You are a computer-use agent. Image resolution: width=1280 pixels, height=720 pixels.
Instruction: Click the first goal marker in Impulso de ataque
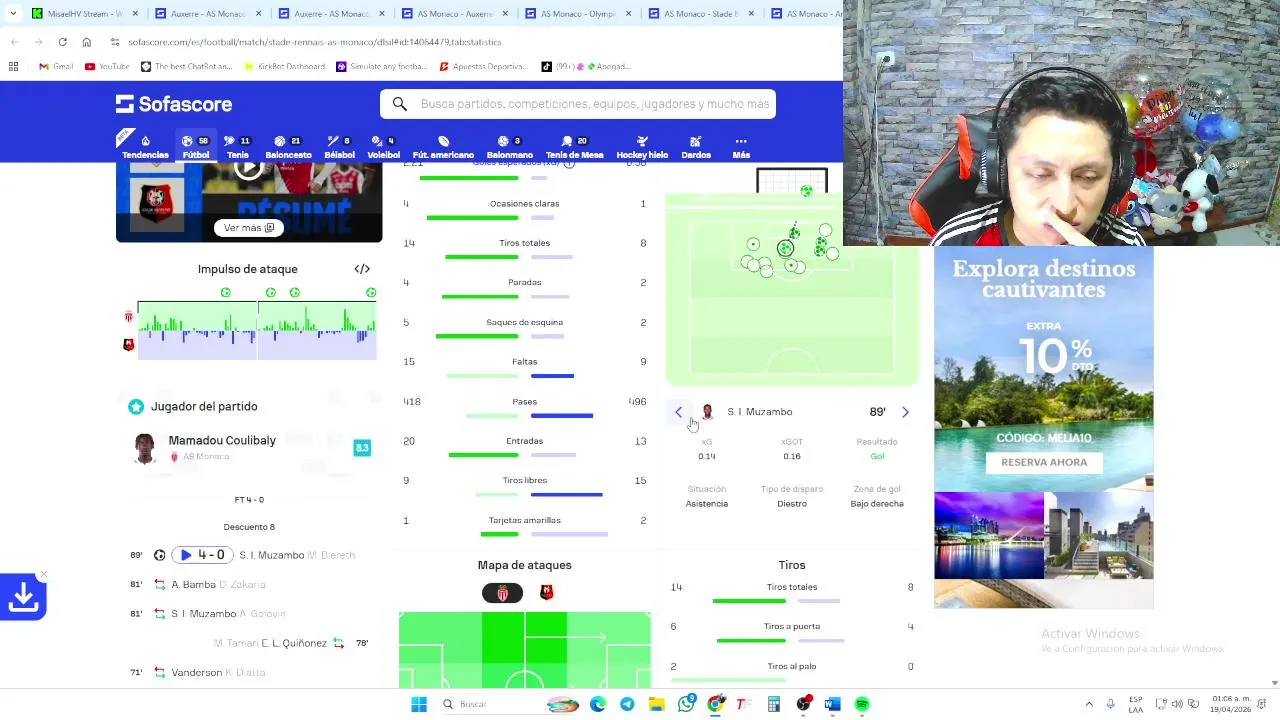(225, 293)
